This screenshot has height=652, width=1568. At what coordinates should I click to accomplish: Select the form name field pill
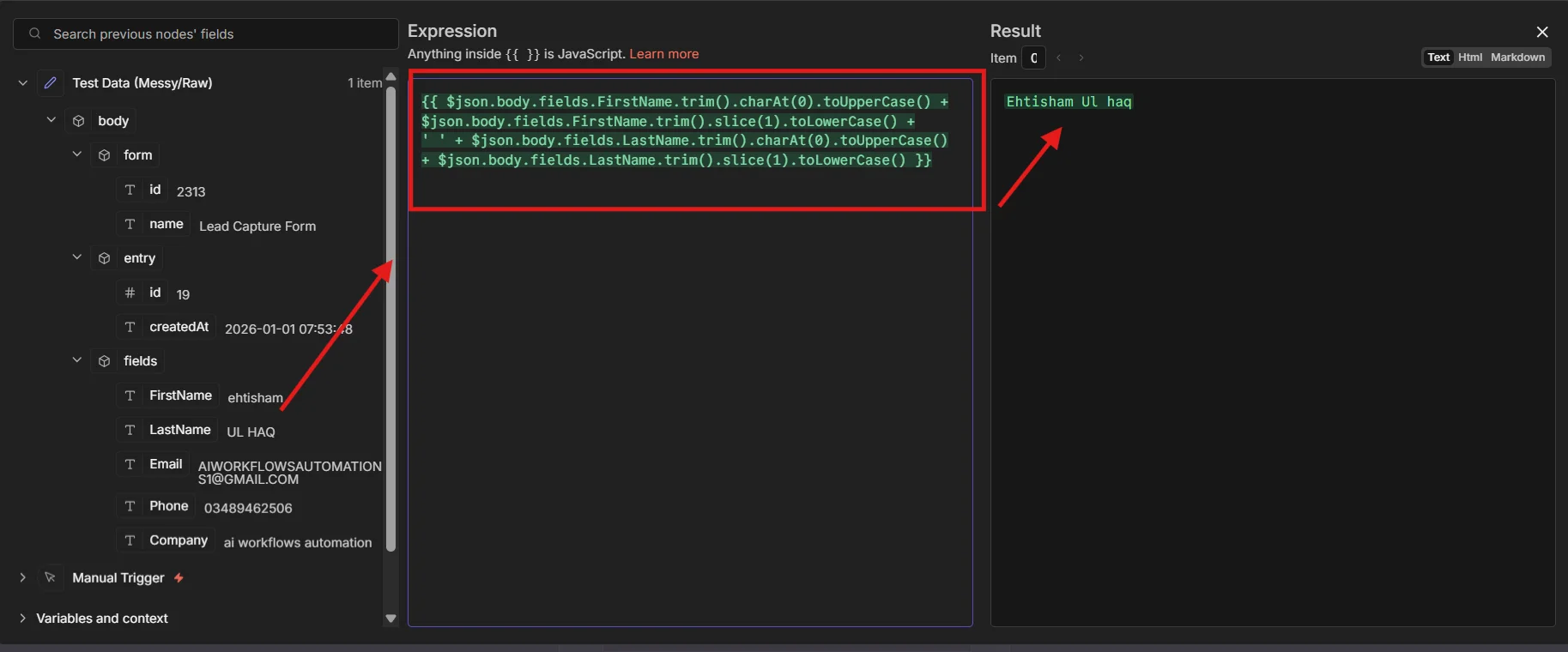153,224
